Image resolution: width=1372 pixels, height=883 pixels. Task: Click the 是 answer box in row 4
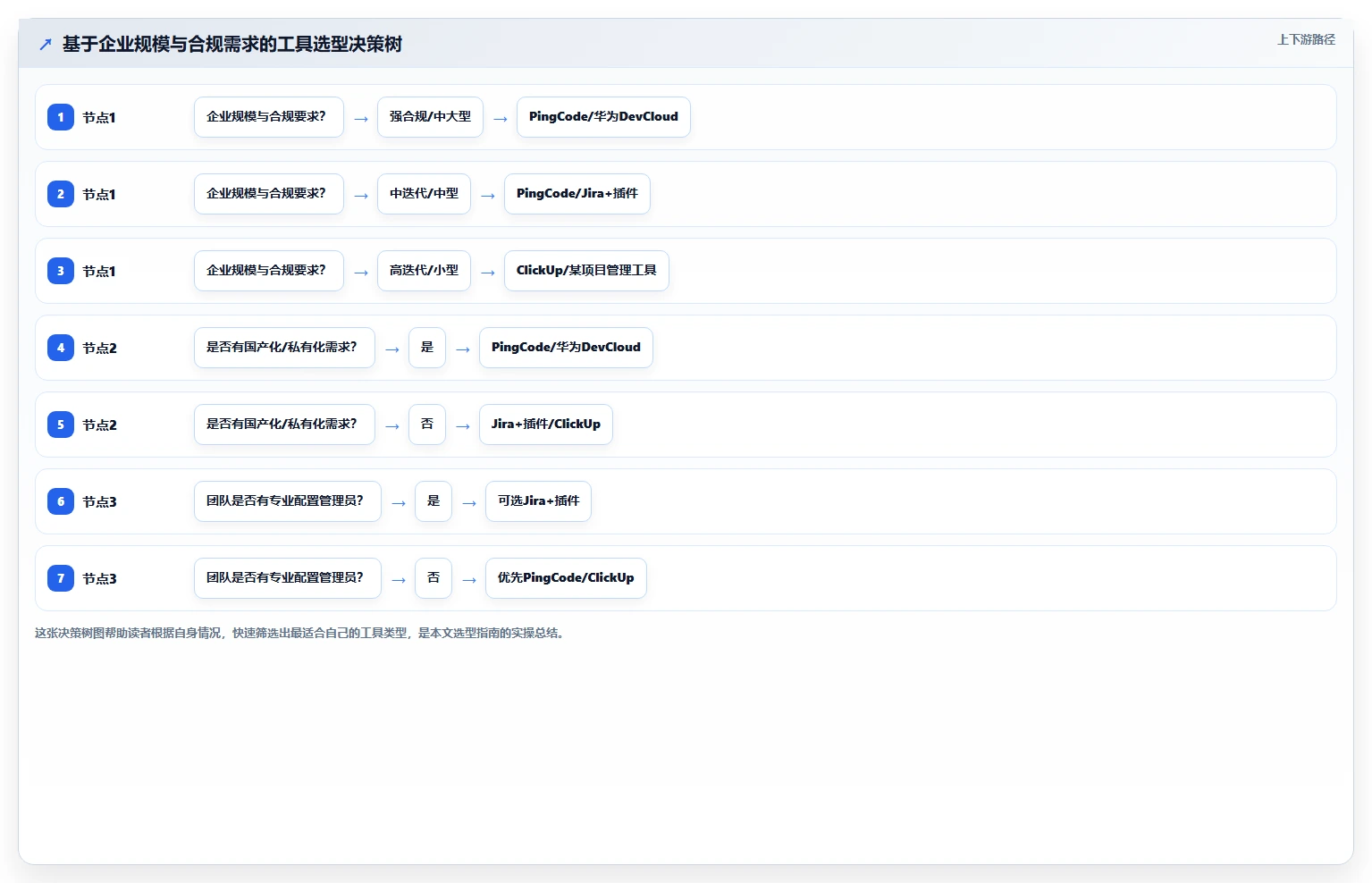[427, 348]
